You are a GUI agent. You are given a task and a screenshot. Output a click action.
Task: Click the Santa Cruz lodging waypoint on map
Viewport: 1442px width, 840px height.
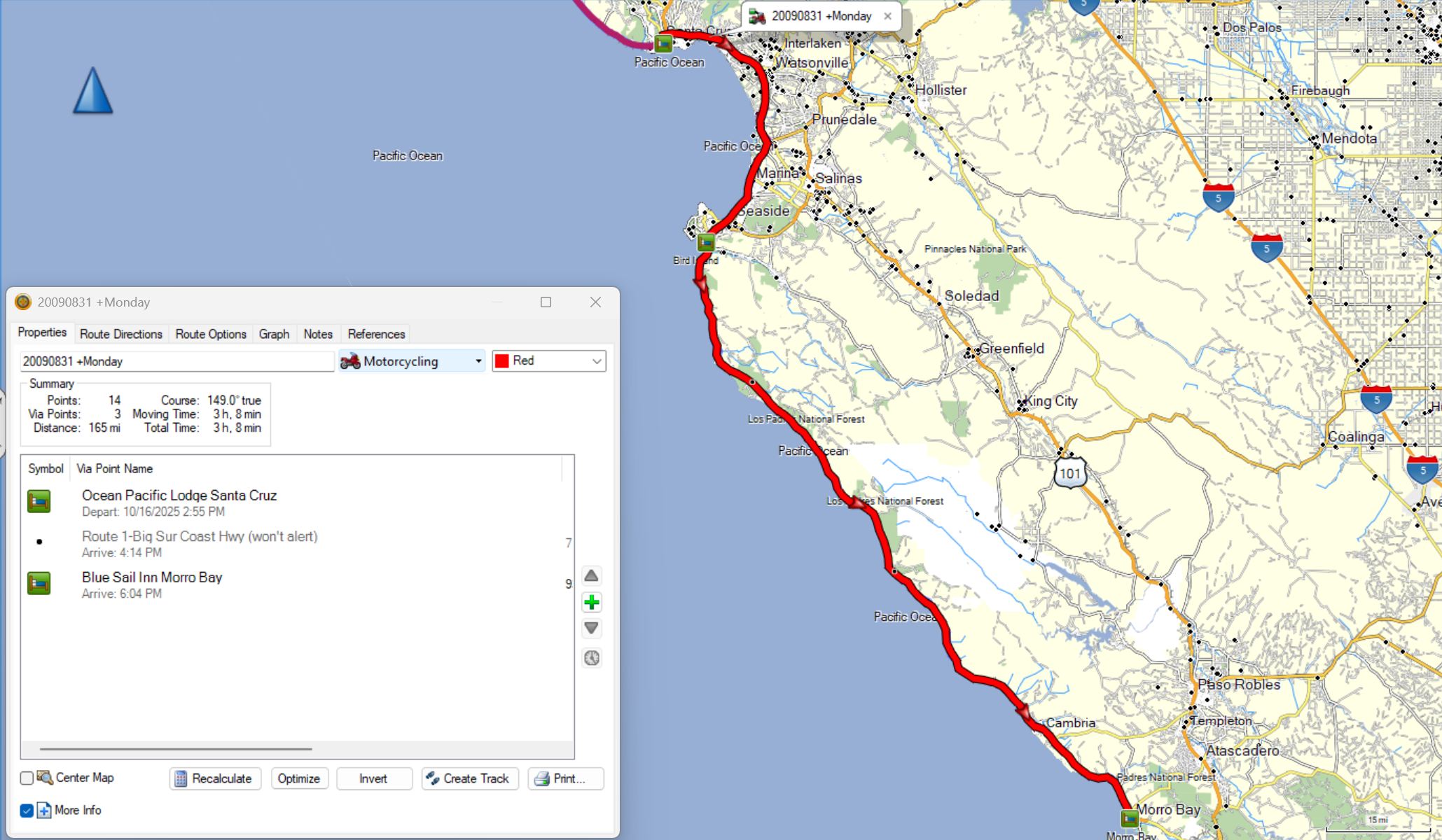pos(663,44)
